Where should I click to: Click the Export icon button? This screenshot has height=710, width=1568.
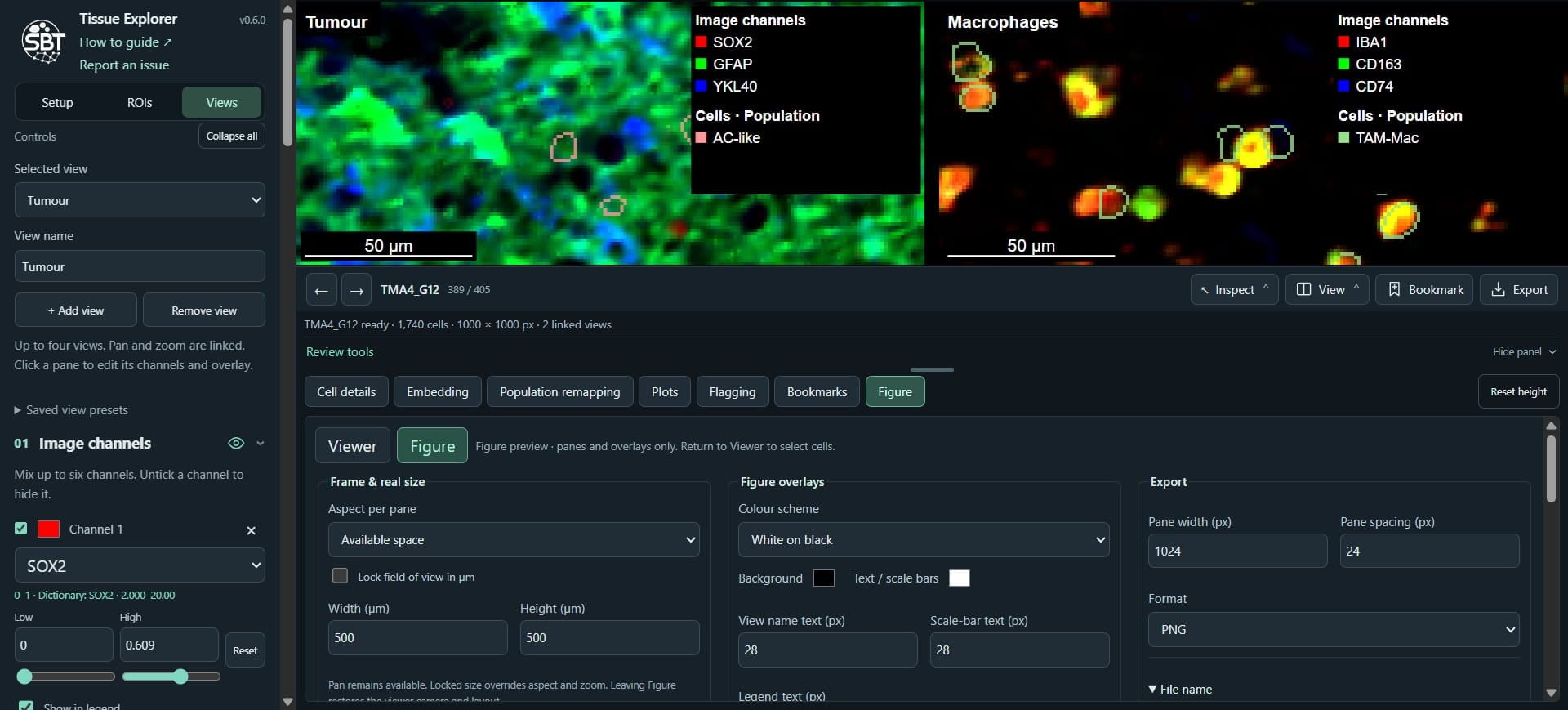1519,289
